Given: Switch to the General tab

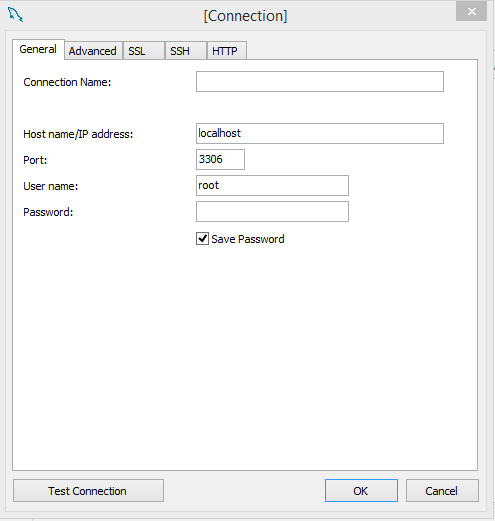Looking at the screenshot, I should pyautogui.click(x=38, y=49).
